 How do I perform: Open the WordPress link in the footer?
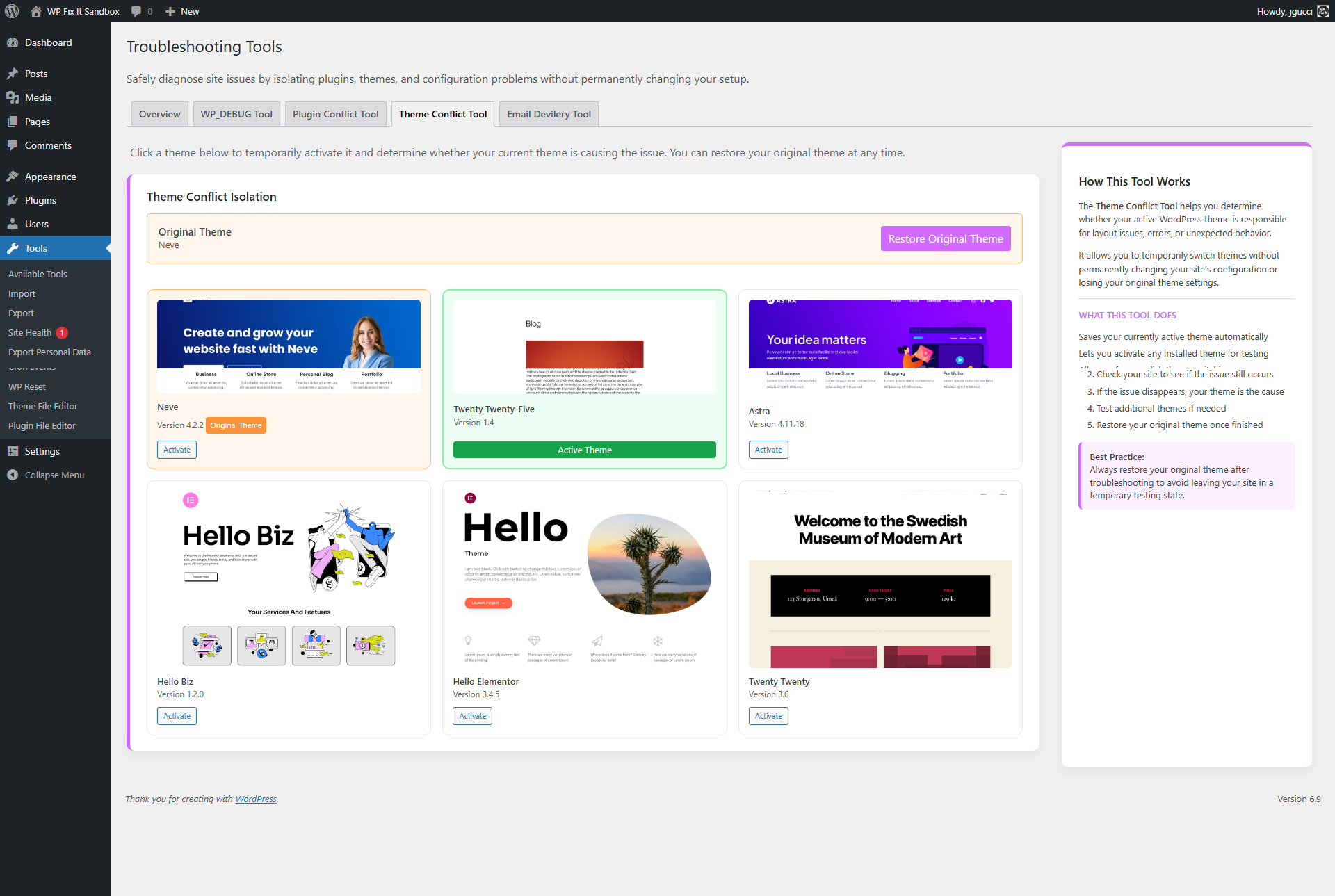(255, 799)
